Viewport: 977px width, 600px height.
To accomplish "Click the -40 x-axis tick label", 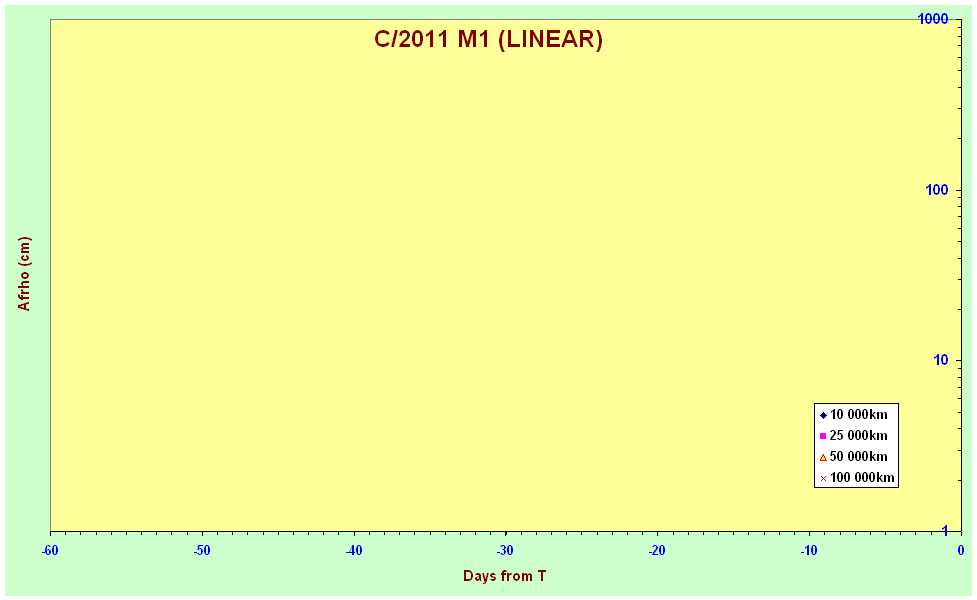I will pyautogui.click(x=353, y=550).
